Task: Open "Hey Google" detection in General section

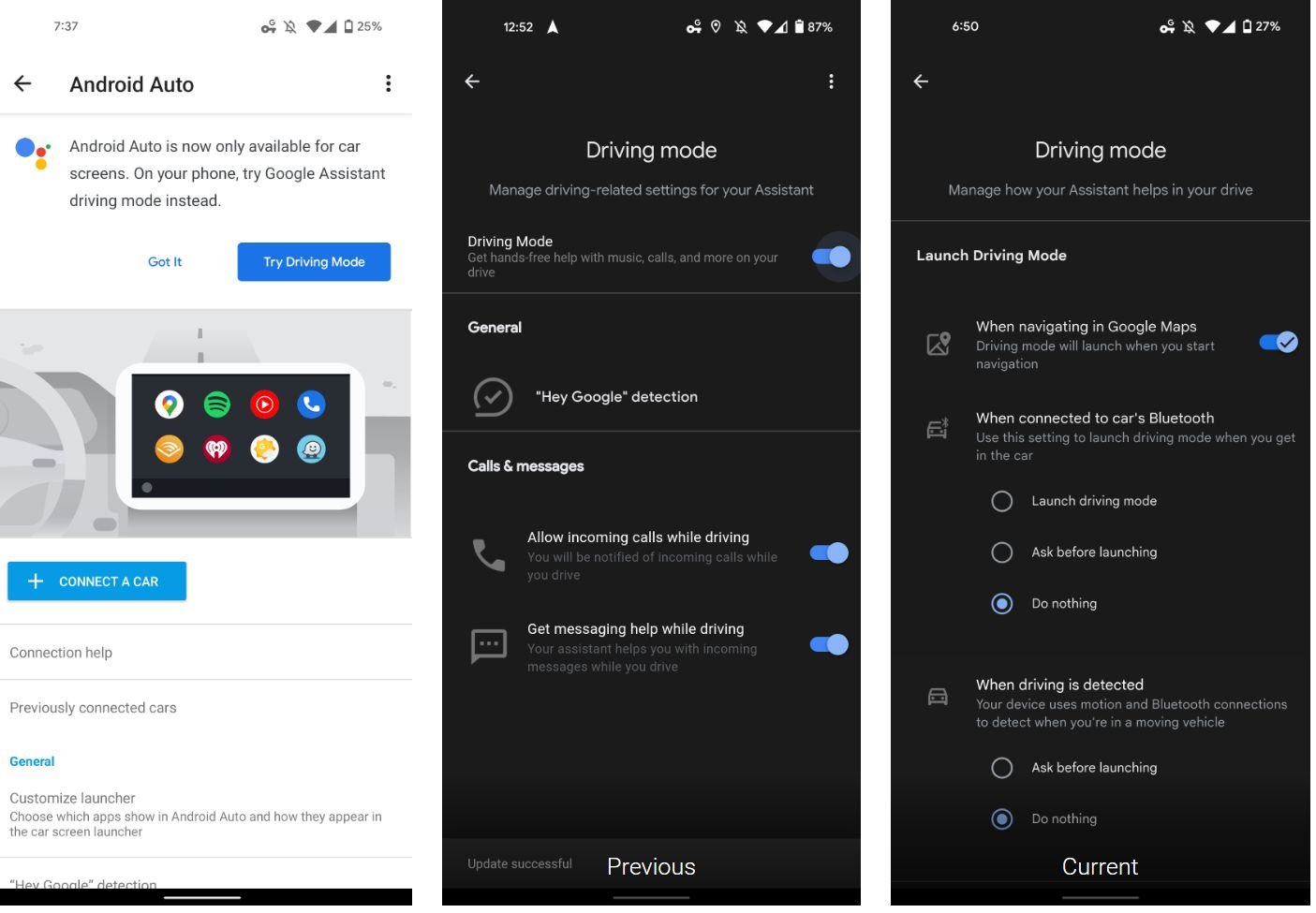Action: tap(616, 397)
